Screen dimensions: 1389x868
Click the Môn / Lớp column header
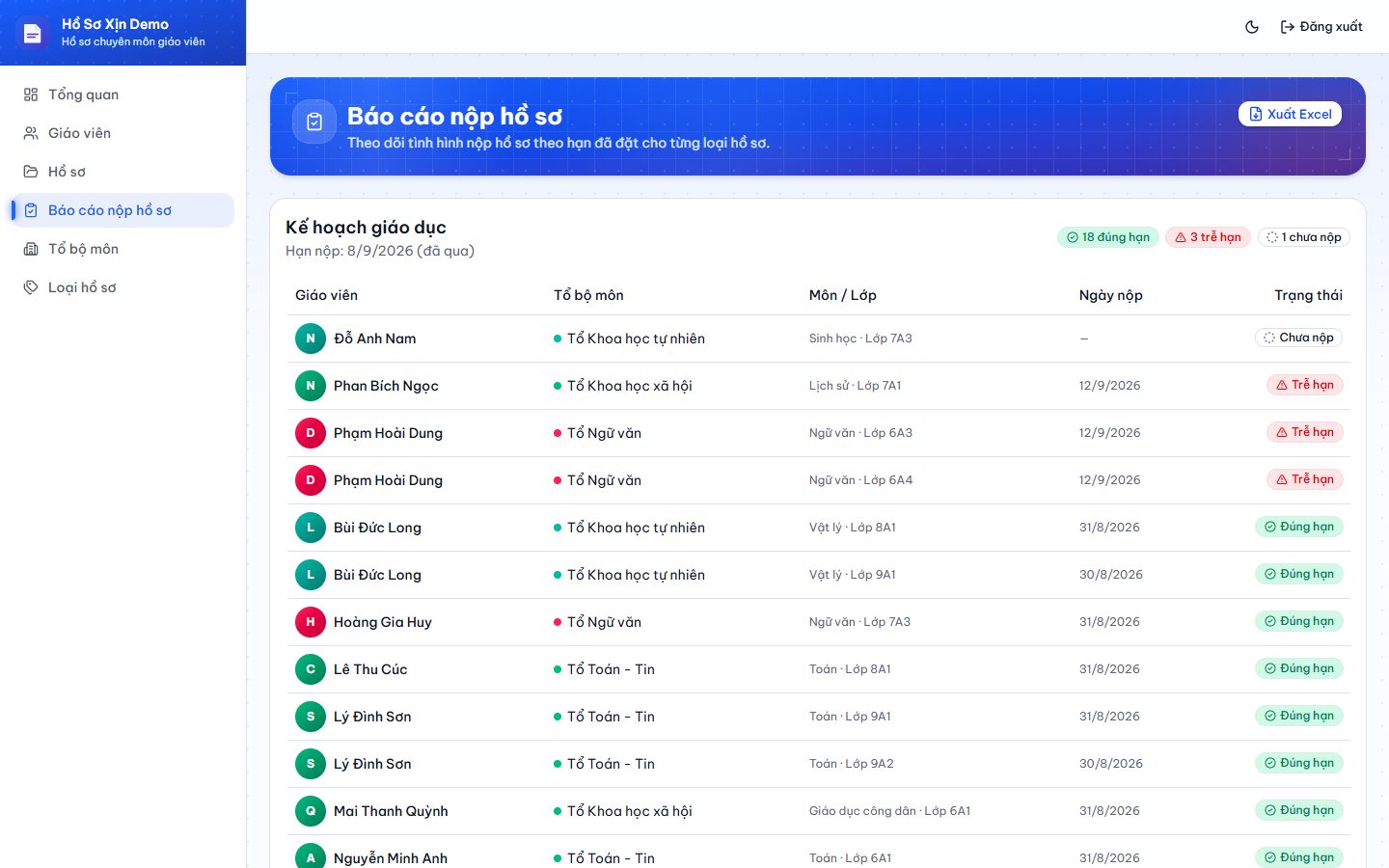(842, 295)
